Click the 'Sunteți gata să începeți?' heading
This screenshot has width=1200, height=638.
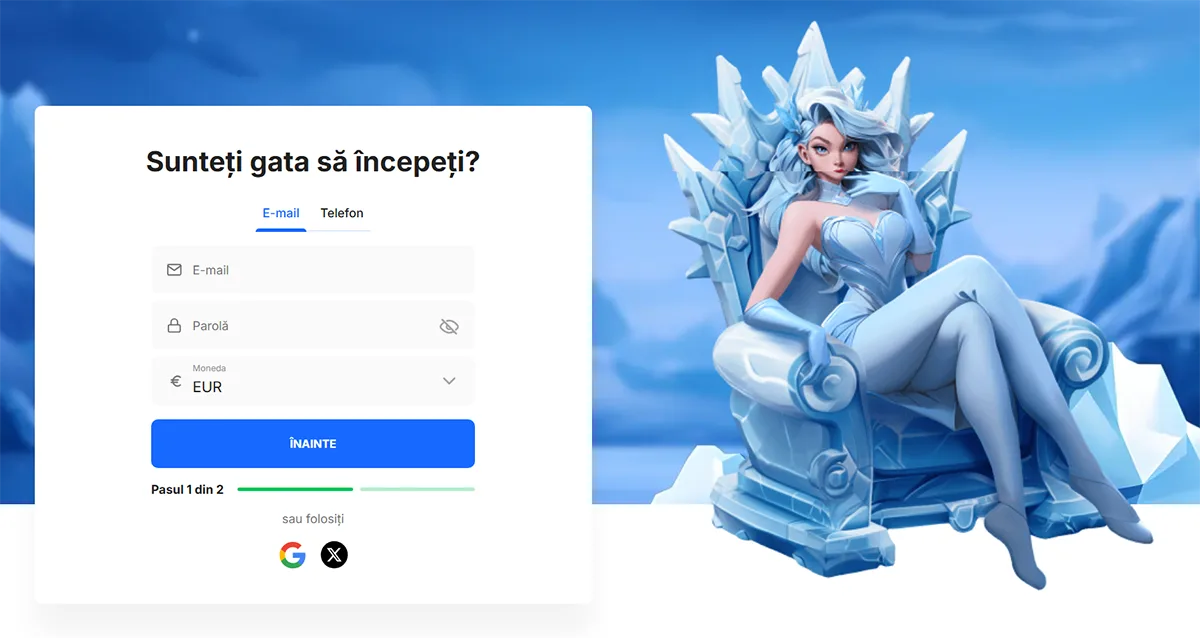click(x=313, y=162)
